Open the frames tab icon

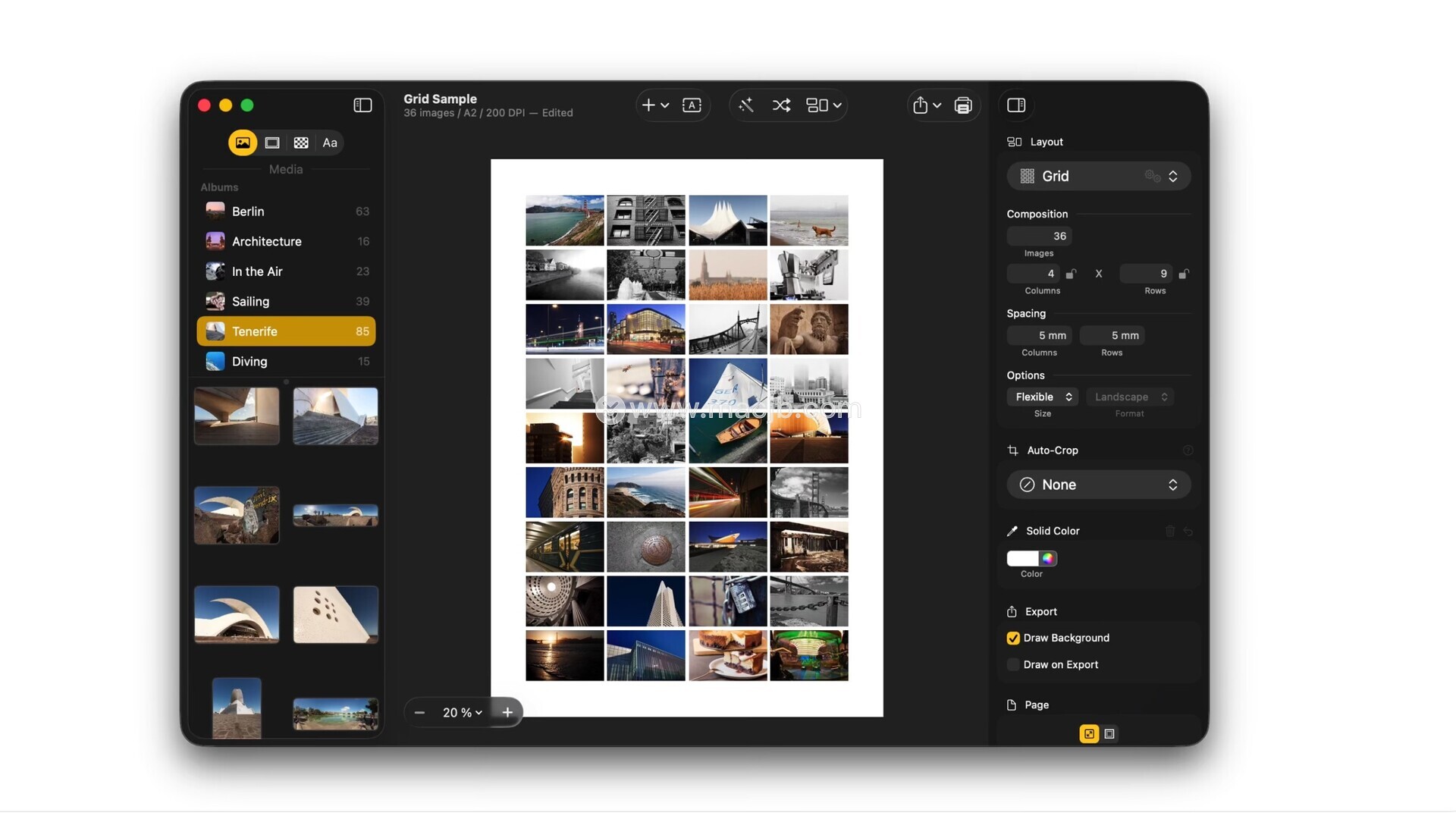pos(272,143)
